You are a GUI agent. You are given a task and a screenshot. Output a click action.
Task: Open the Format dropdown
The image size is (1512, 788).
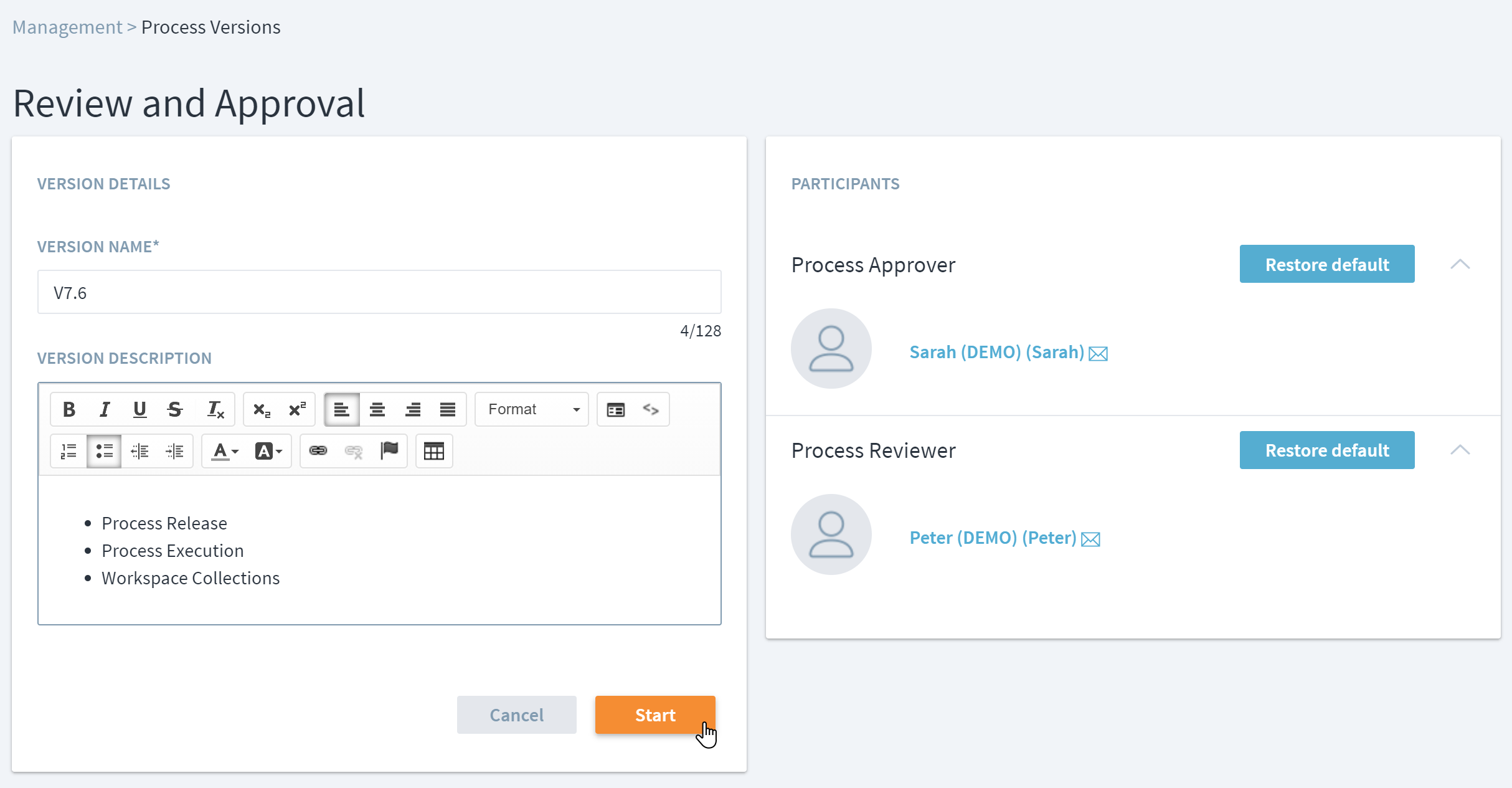532,409
